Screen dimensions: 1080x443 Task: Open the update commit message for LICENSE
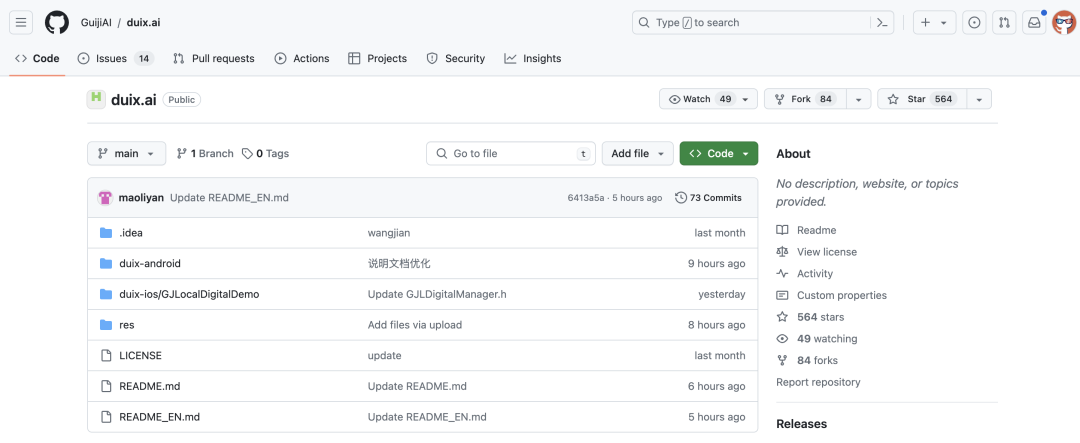tap(384, 356)
